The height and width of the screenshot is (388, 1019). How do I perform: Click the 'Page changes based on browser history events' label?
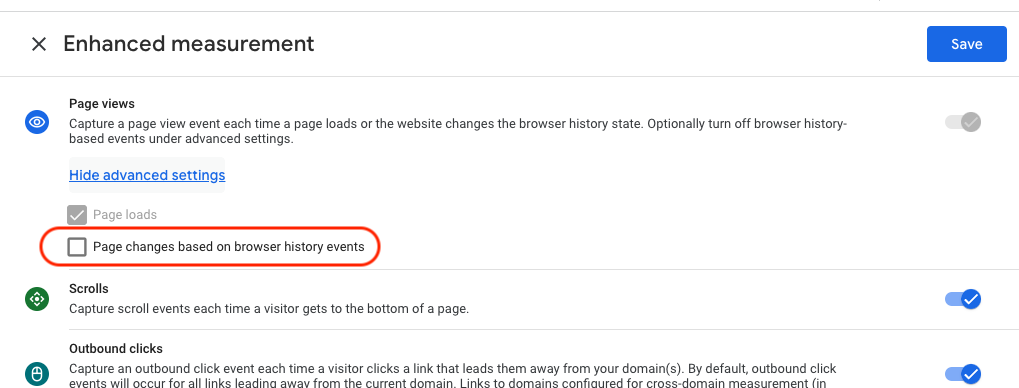[x=229, y=247]
